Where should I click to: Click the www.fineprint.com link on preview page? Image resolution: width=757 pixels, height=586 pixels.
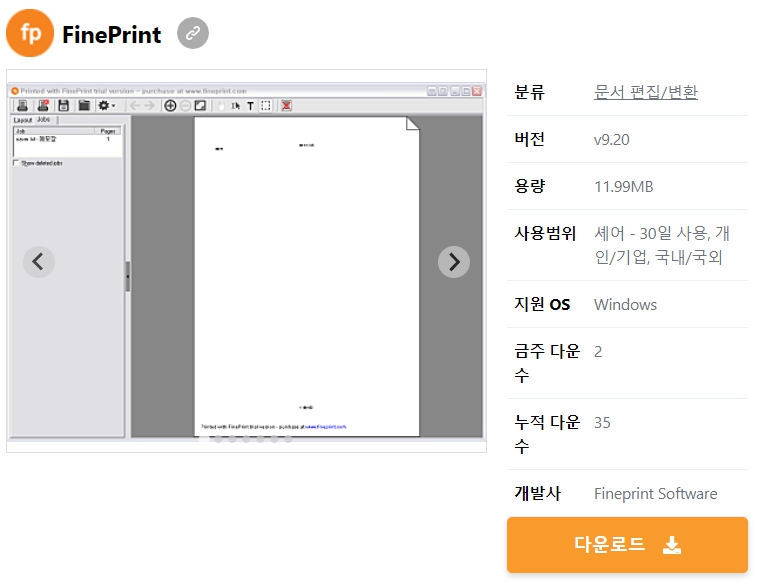[x=325, y=427]
